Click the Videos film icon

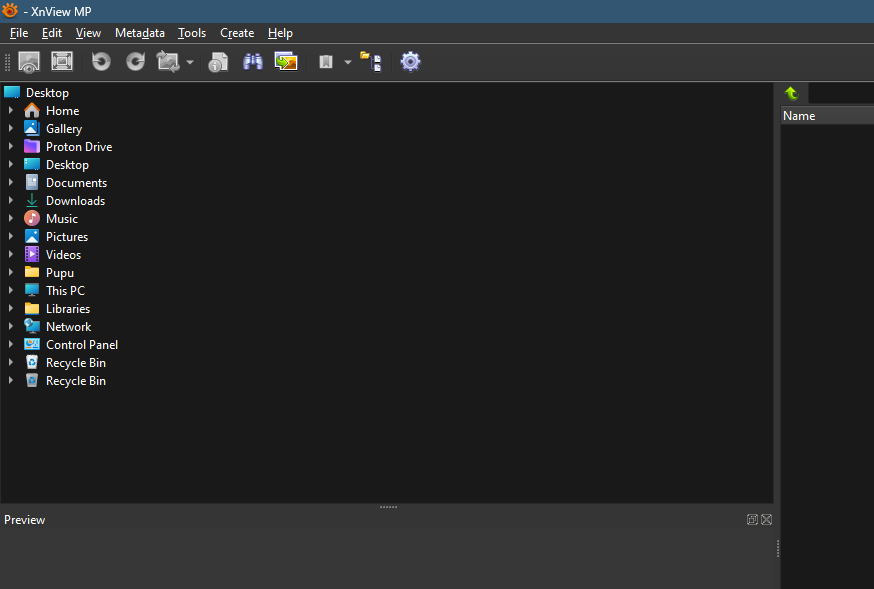pyautogui.click(x=32, y=255)
